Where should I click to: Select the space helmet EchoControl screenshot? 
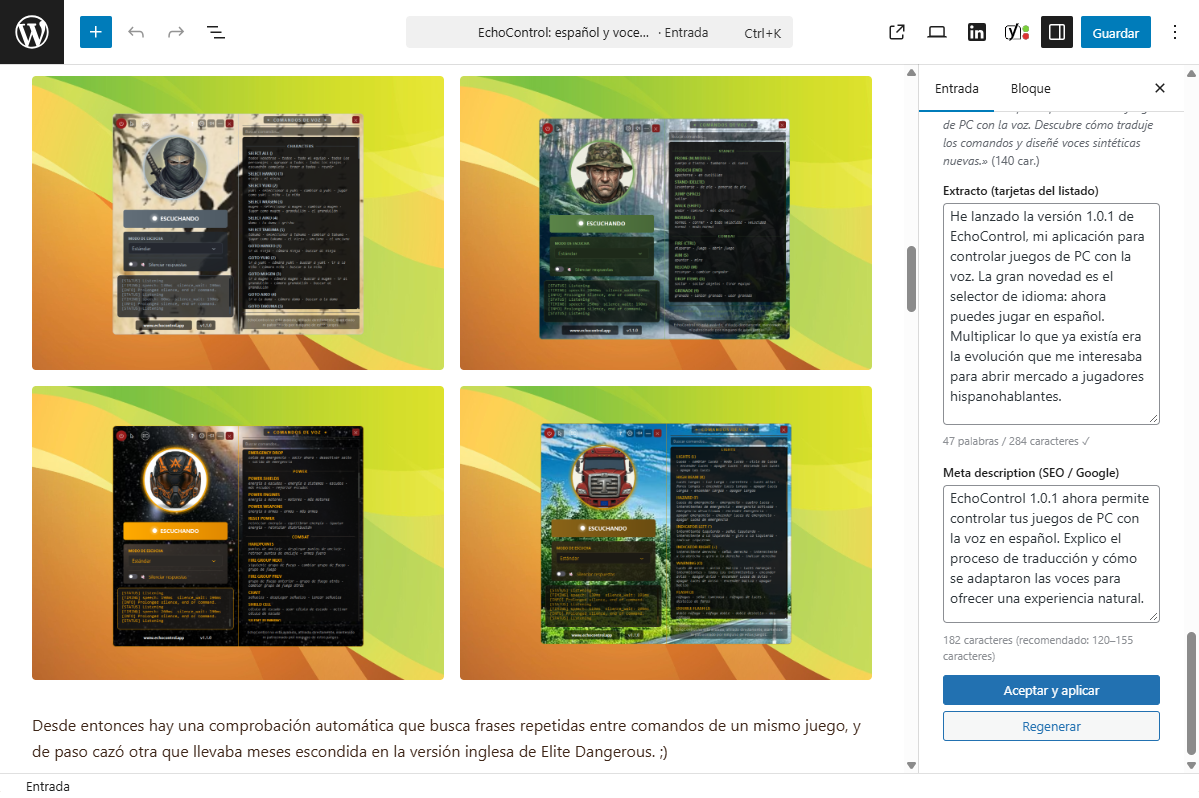coord(238,533)
